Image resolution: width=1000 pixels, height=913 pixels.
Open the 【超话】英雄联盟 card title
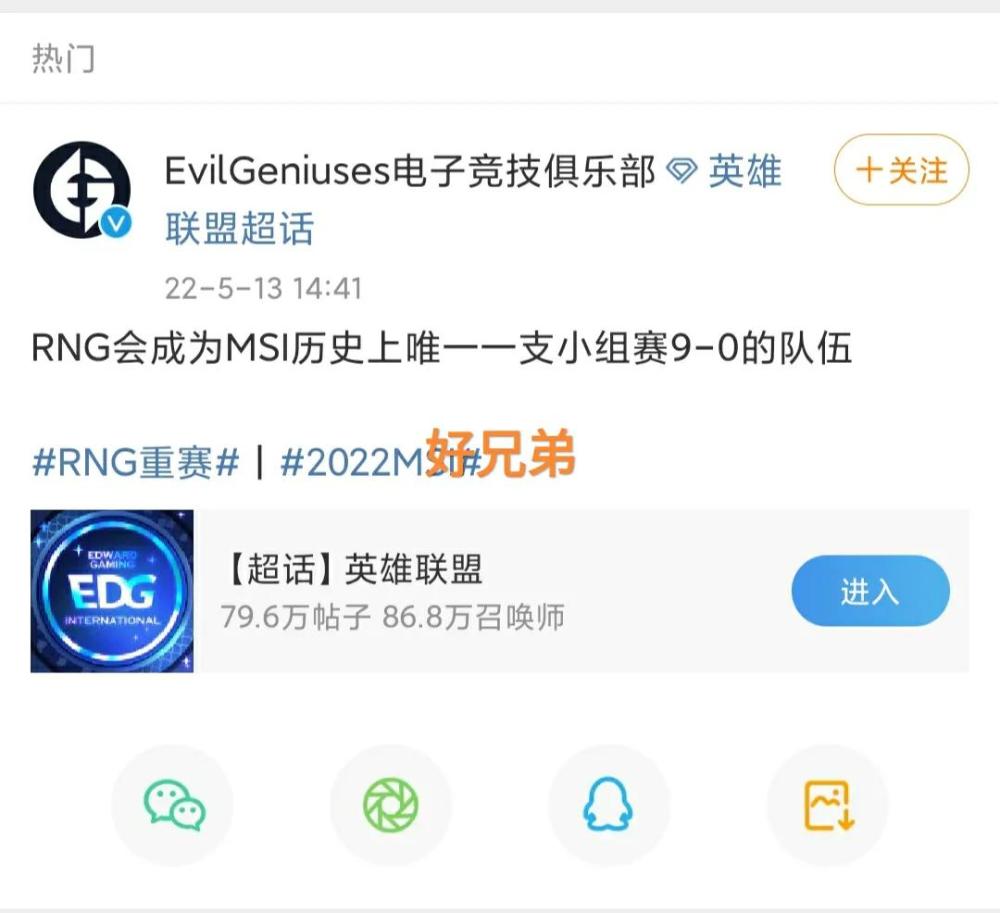tap(351, 569)
